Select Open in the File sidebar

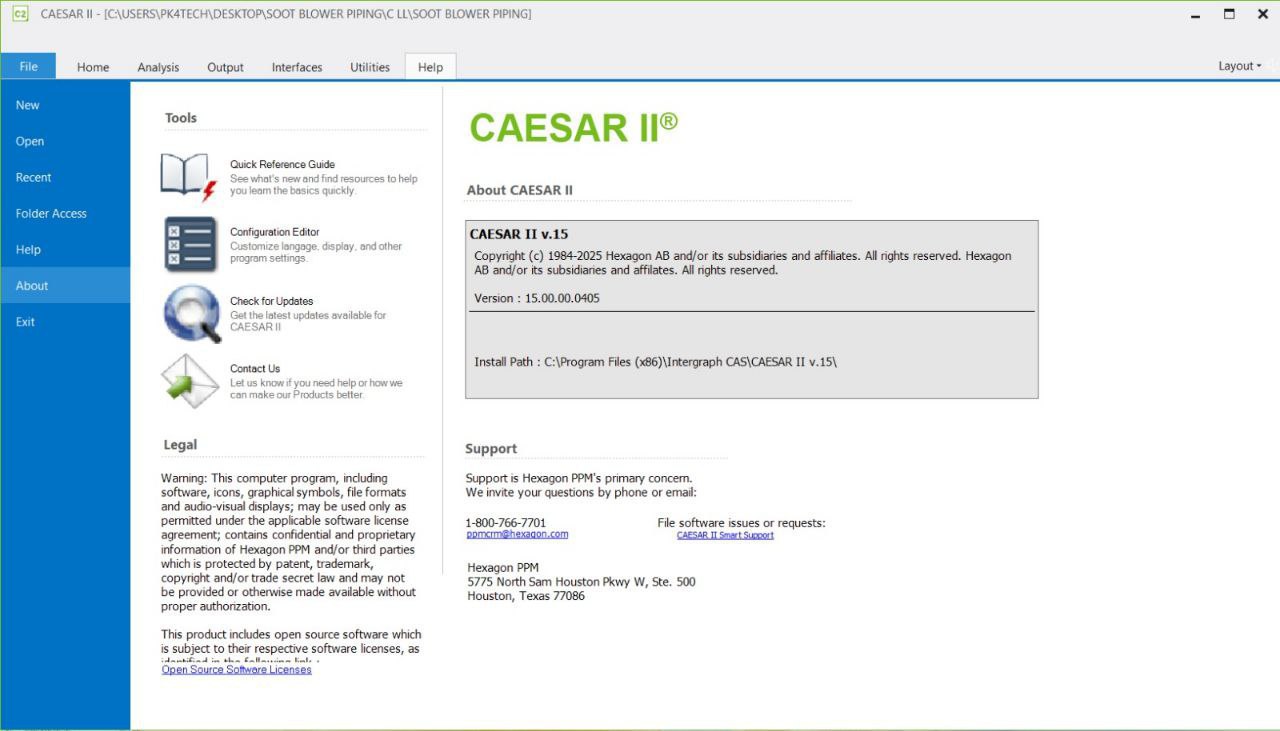[x=30, y=141]
